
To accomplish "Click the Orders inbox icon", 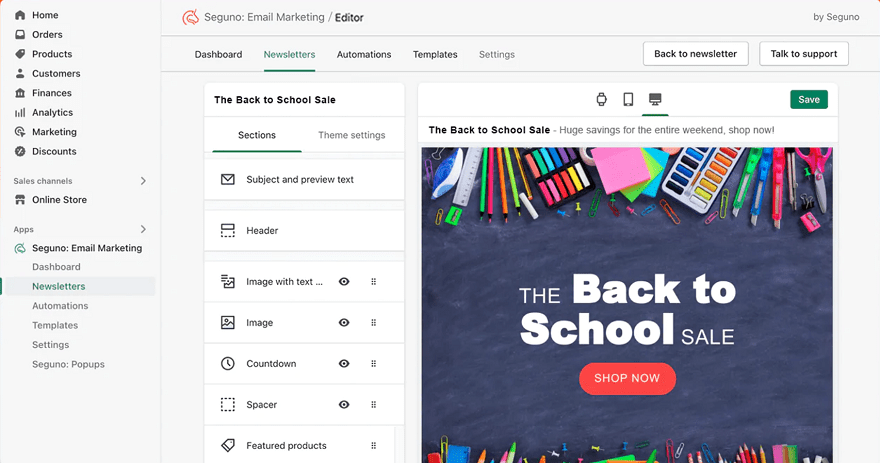I will [x=20, y=34].
